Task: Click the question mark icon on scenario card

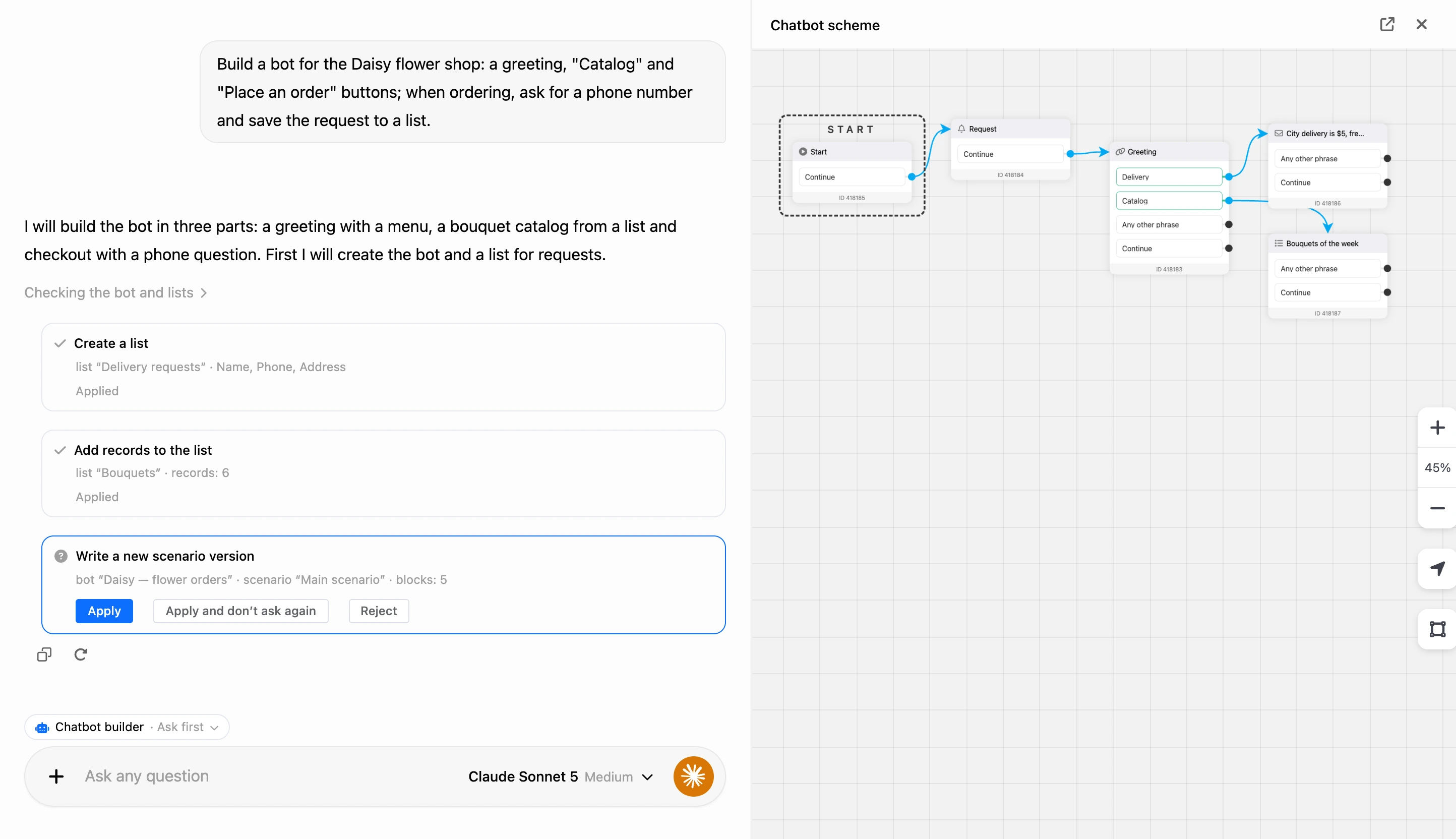Action: (60, 556)
